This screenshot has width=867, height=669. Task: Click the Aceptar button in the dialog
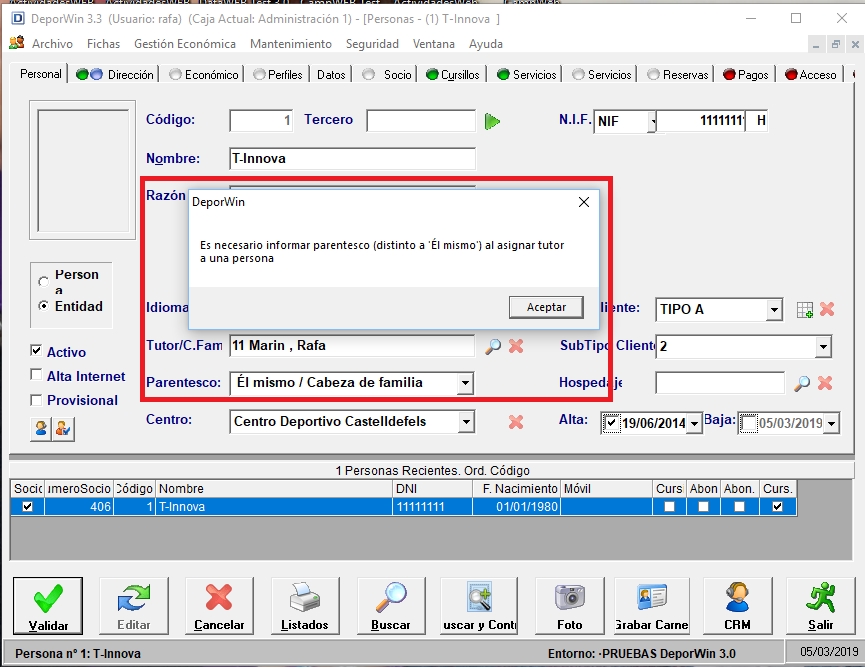click(546, 307)
